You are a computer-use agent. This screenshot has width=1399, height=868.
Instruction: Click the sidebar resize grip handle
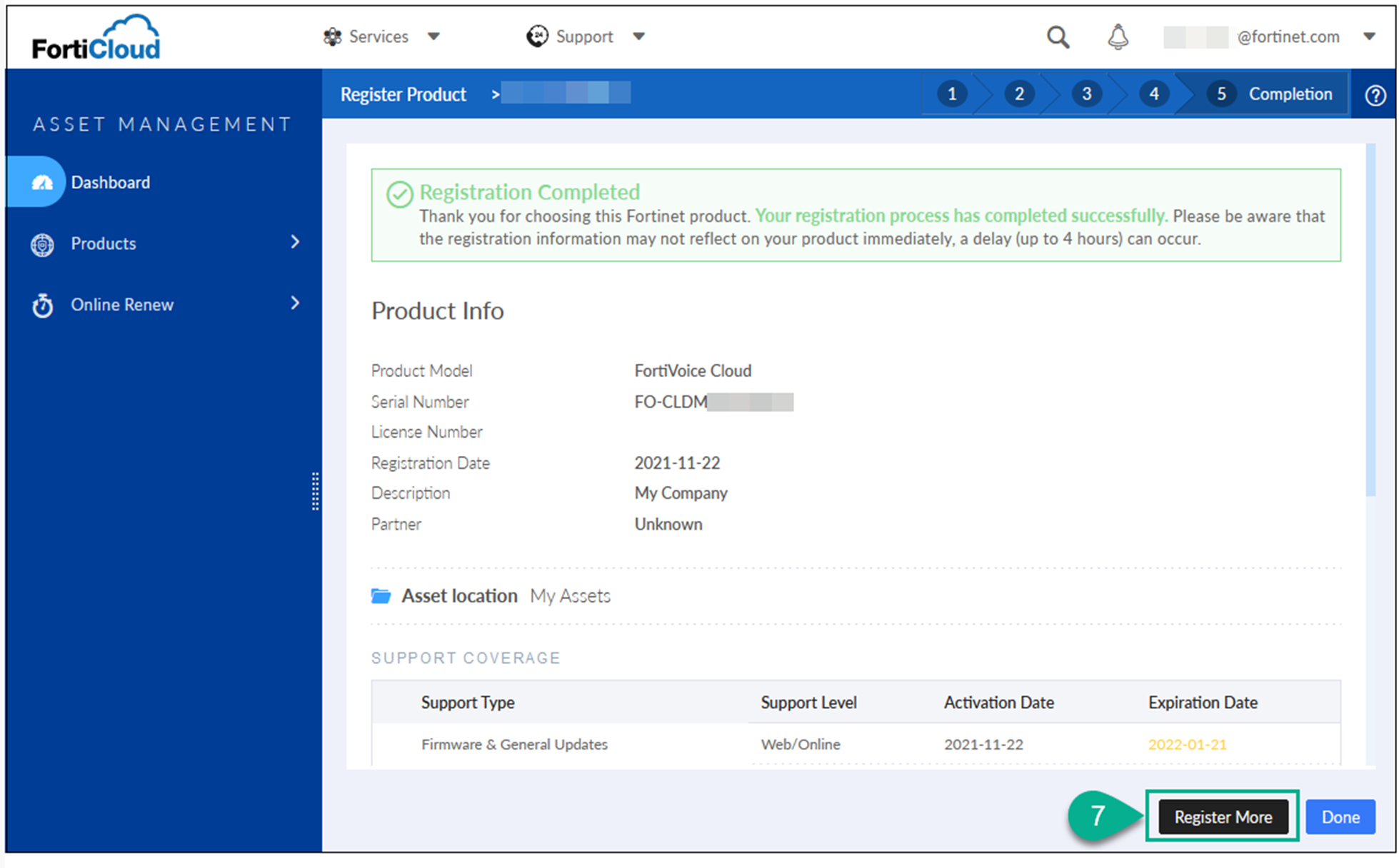point(315,491)
